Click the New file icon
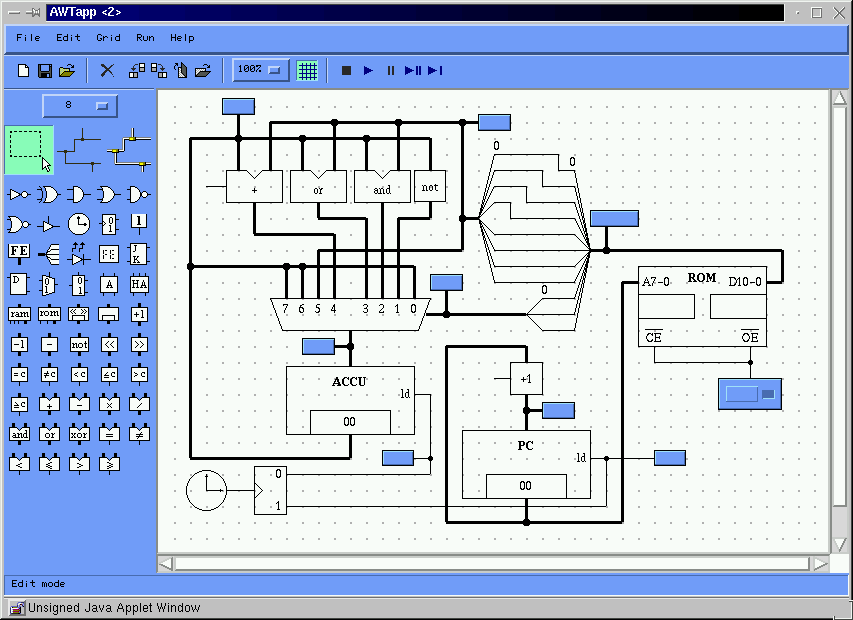Screen dimensions: 853x620 click(x=24, y=71)
